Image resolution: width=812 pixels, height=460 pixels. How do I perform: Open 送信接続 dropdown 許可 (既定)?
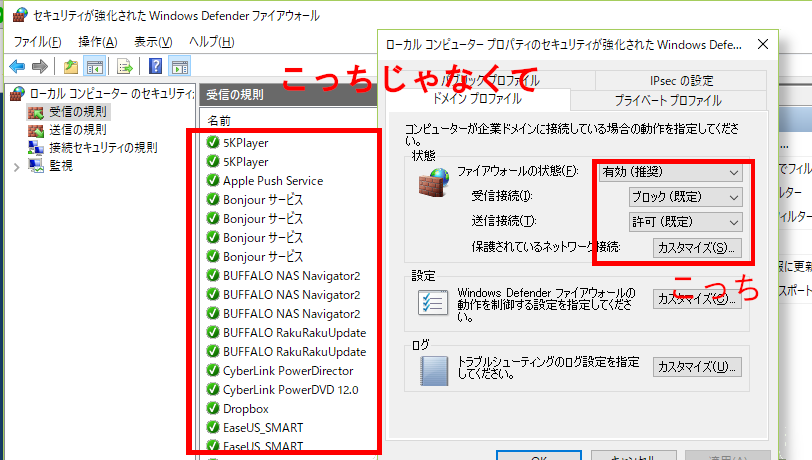coord(686,222)
